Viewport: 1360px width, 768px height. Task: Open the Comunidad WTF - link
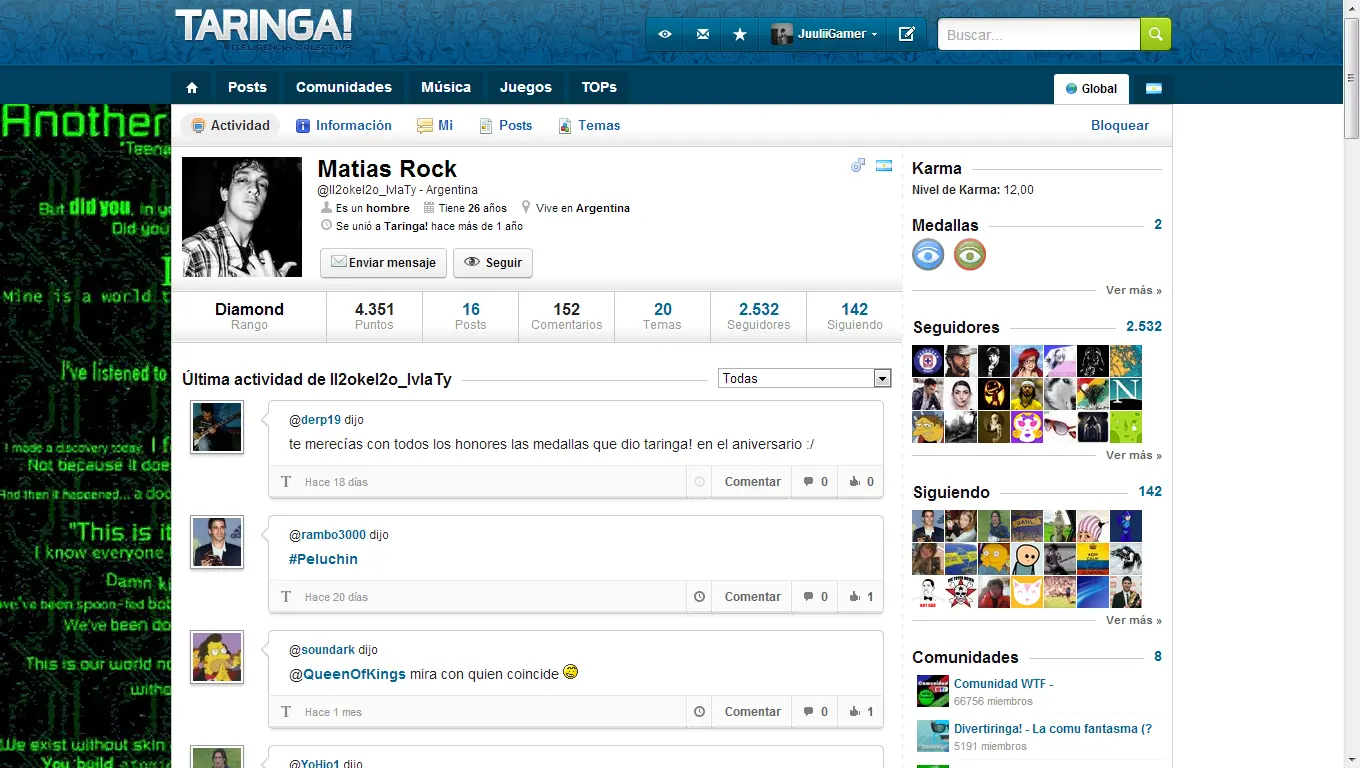pos(1004,684)
